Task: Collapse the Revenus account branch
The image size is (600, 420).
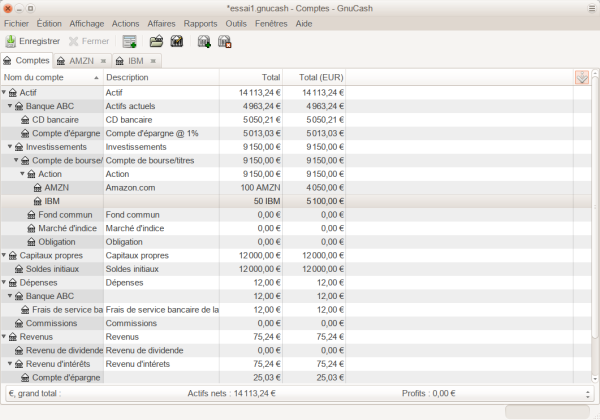Action: pos(5,337)
